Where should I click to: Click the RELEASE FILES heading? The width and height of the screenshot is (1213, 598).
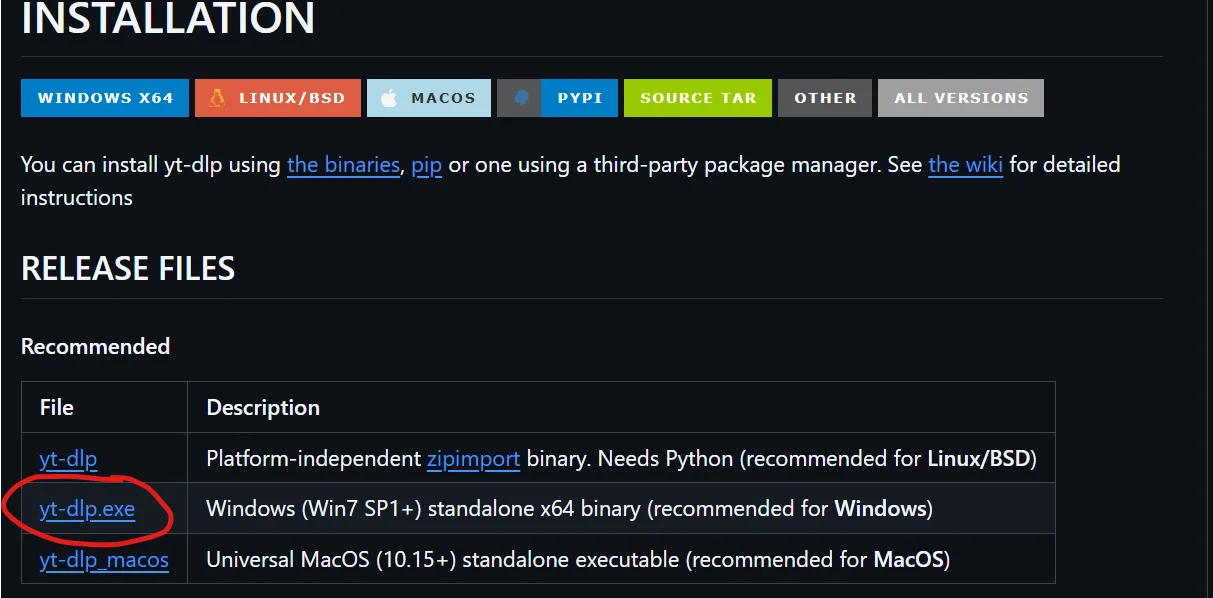click(x=128, y=268)
